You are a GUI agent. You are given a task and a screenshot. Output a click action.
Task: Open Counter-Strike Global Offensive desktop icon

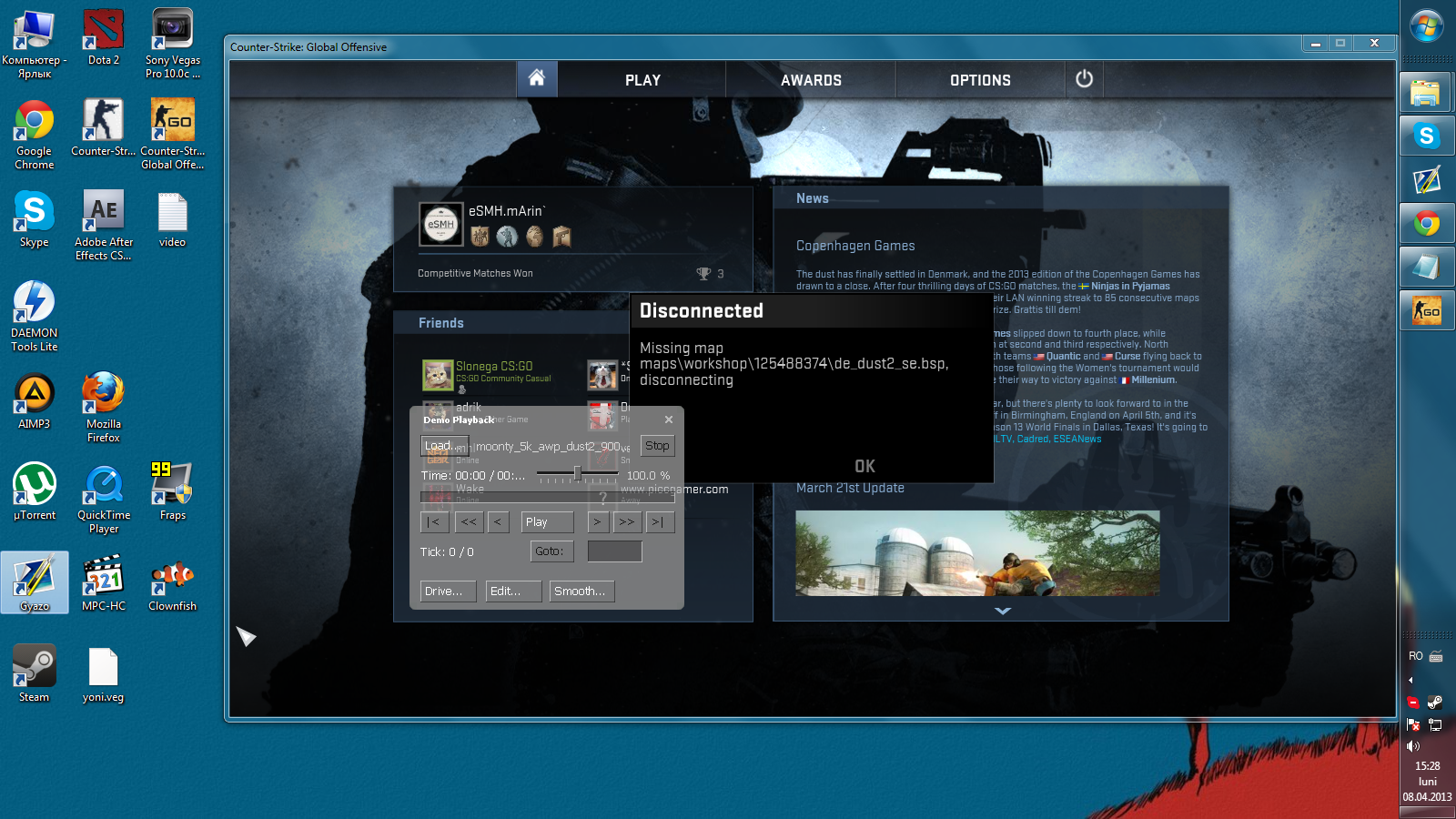coord(172,135)
